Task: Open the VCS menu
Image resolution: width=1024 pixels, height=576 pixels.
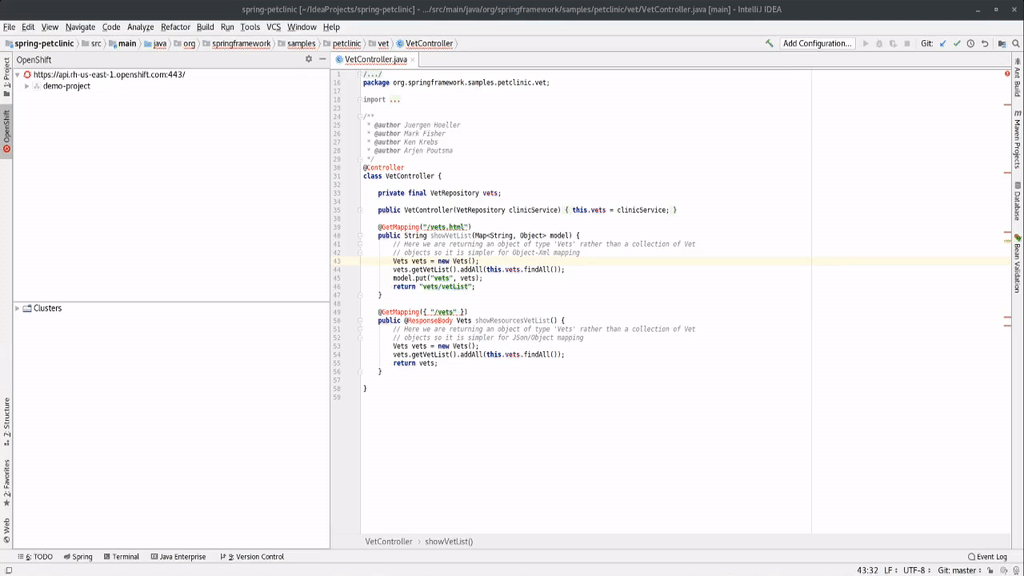Action: point(274,27)
